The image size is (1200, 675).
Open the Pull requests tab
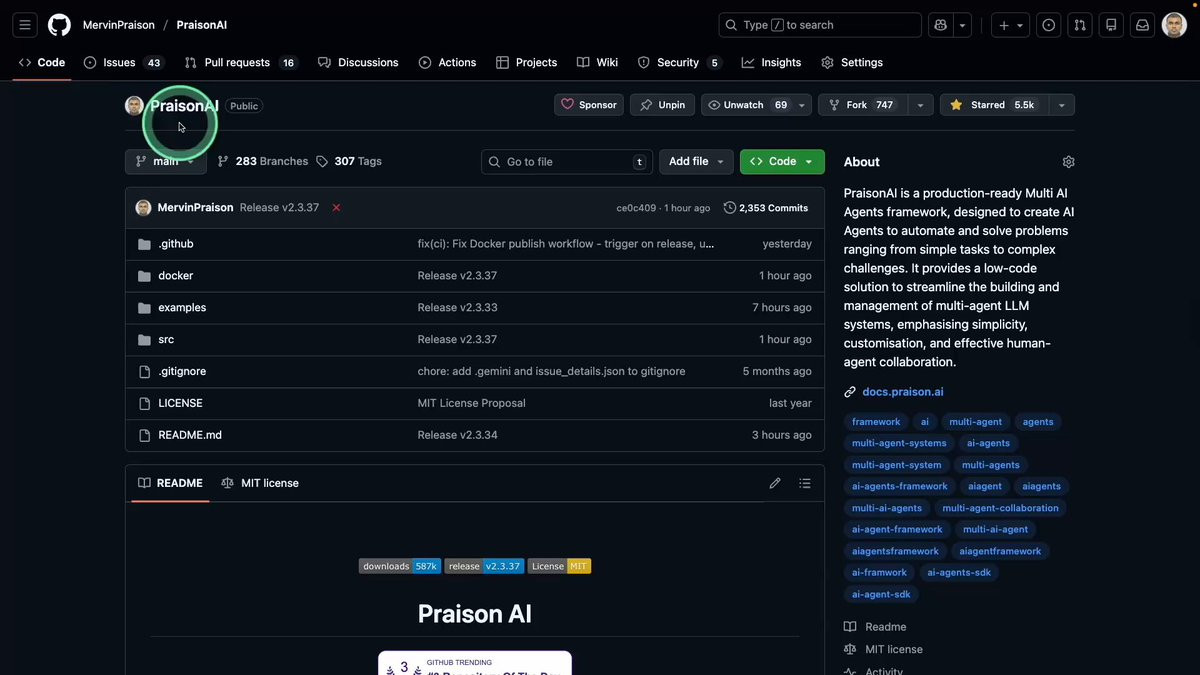click(241, 62)
